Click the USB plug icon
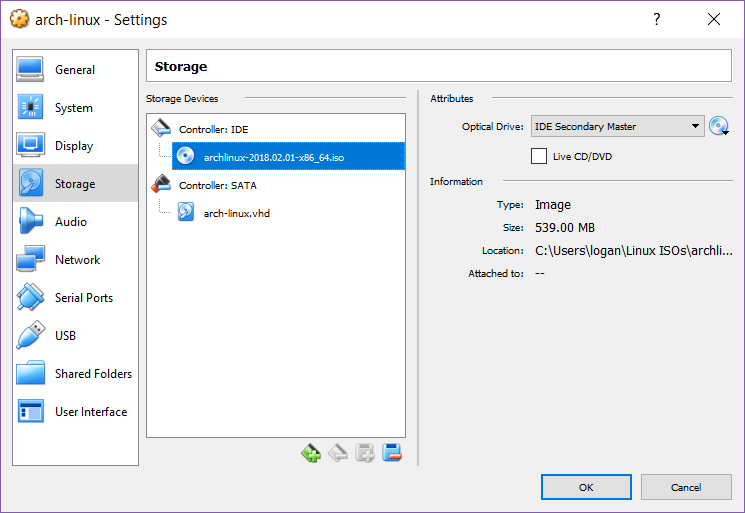Viewport: 745px width, 513px height. [x=30, y=335]
